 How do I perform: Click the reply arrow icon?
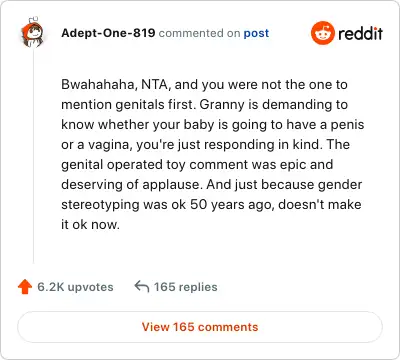coord(142,286)
